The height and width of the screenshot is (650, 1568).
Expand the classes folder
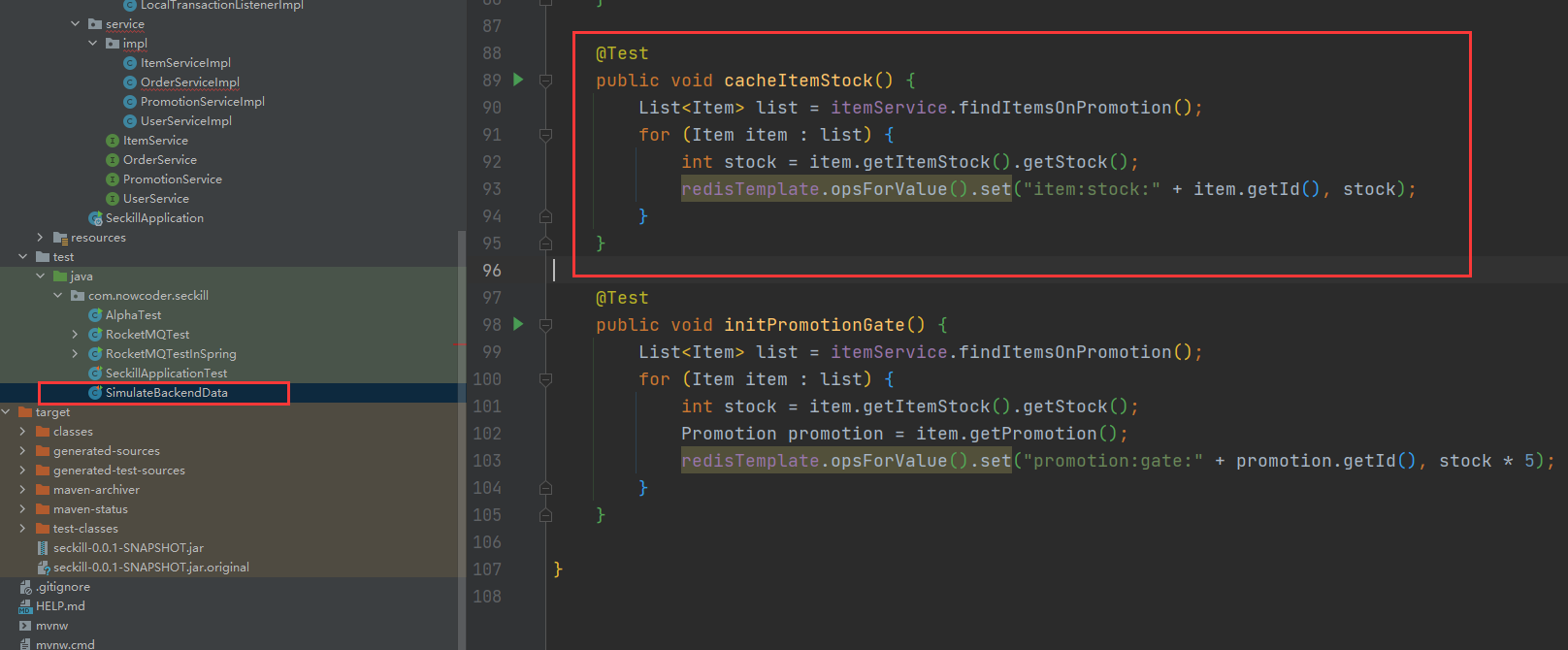[x=23, y=432]
